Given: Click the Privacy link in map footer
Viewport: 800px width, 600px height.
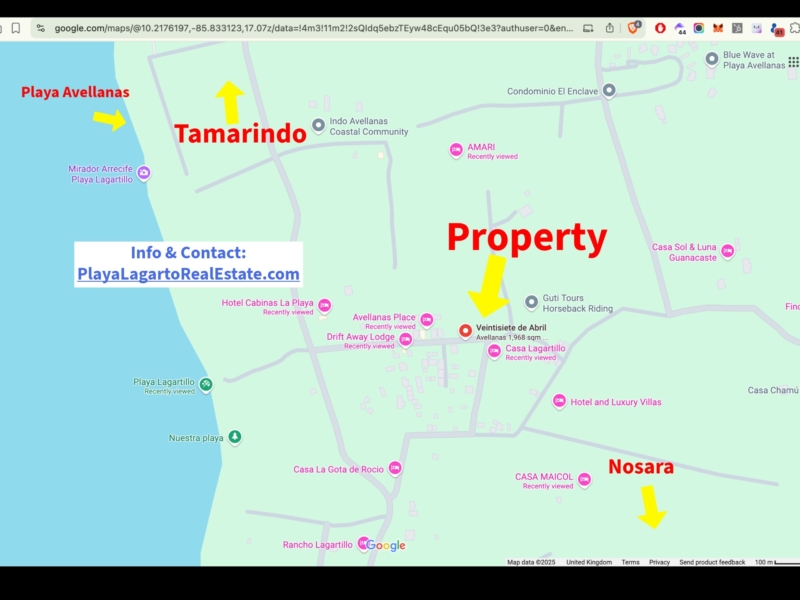Looking at the screenshot, I should 659,562.
